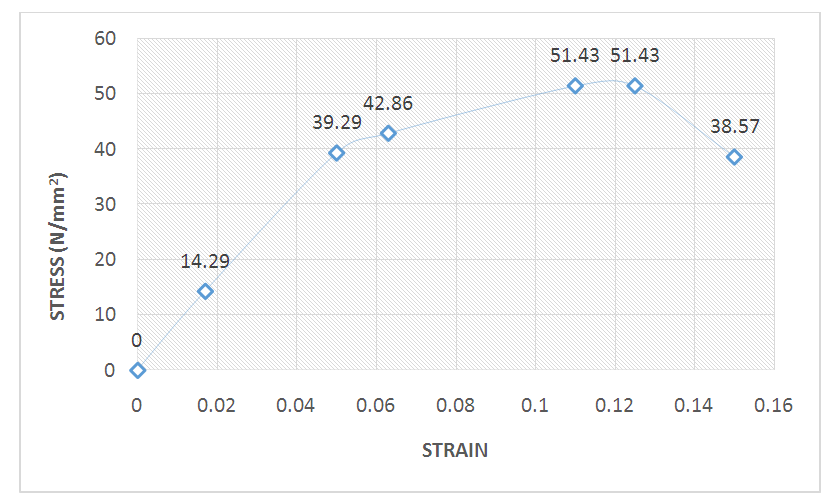Viewport: 839px width, 503px height.
Task: Click the 60 tick label on the stress axis
Action: (105, 39)
